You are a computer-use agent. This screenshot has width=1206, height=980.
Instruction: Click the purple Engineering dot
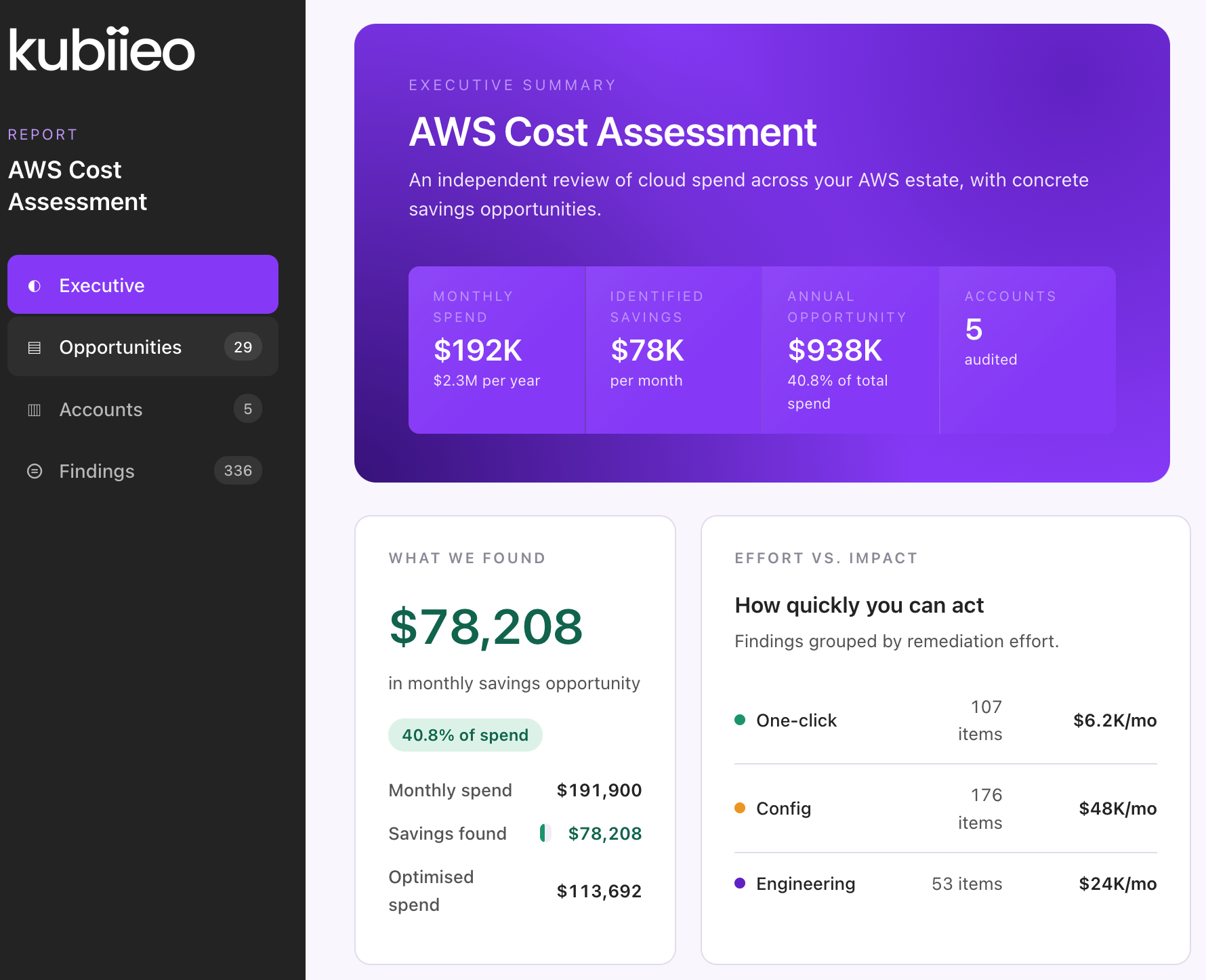pyautogui.click(x=740, y=883)
